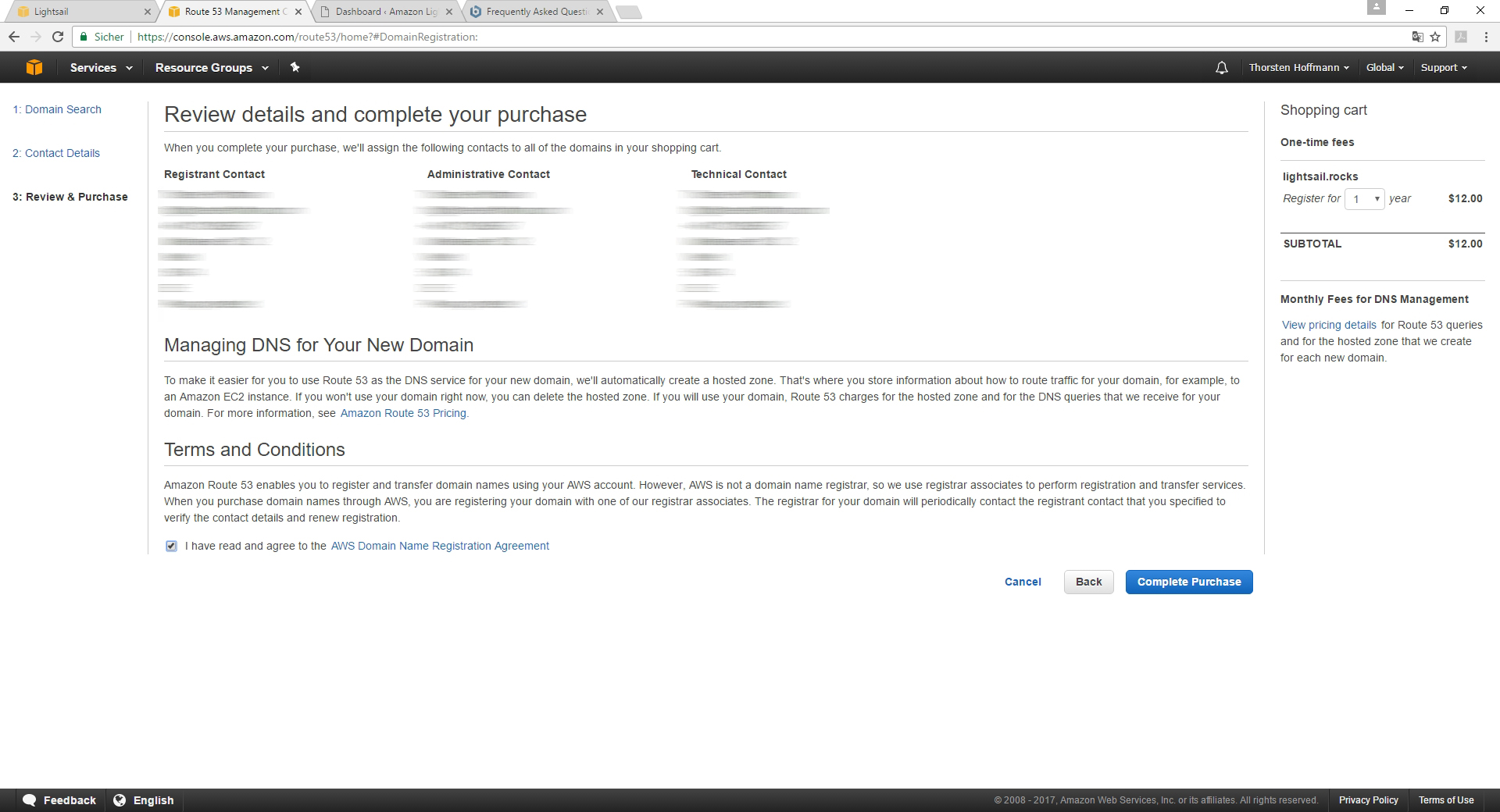This screenshot has height=812, width=1500.
Task: Click the PDF extension icon in toolbar
Action: point(1461,37)
